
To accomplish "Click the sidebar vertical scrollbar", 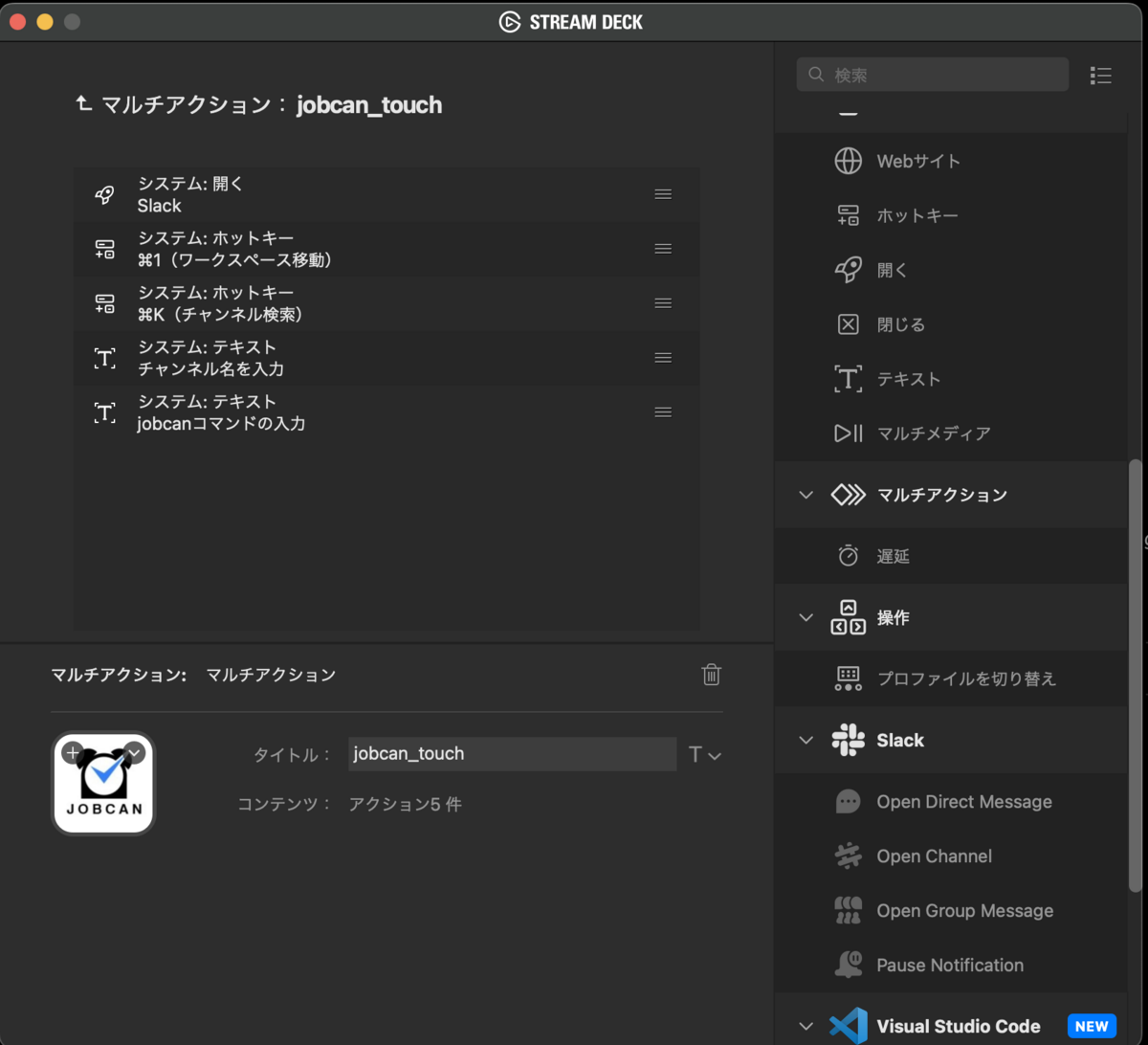I will click(1135, 676).
